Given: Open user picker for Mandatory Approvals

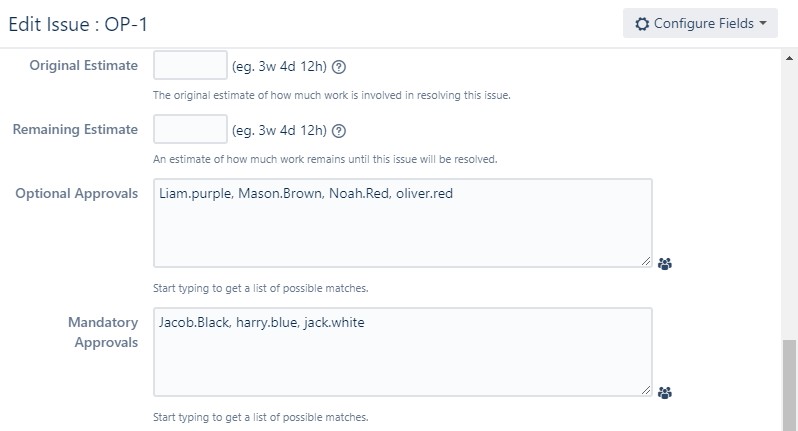Looking at the screenshot, I should click(665, 393).
